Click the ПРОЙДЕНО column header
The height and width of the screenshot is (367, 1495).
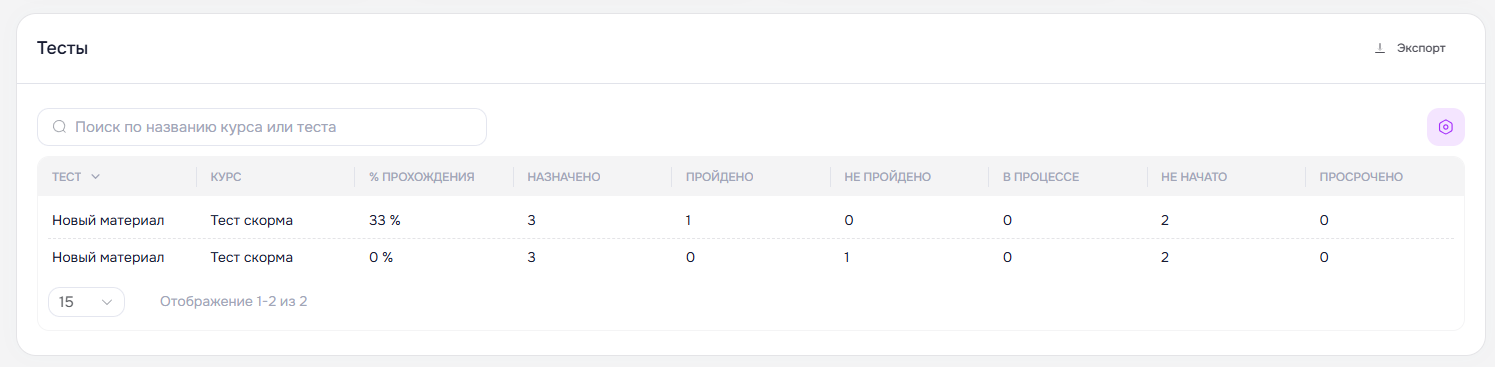[719, 177]
